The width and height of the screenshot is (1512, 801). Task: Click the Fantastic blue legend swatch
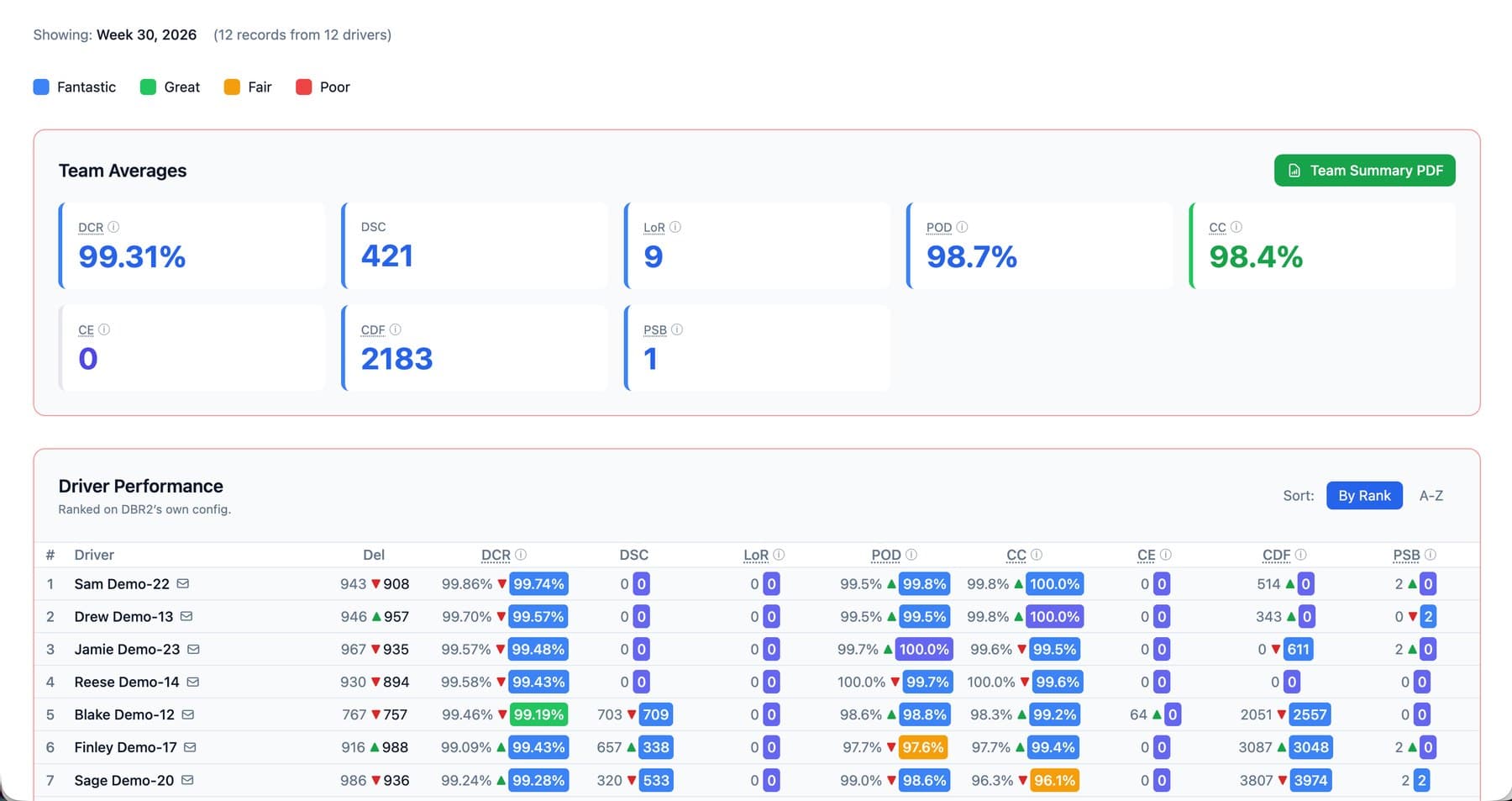(x=41, y=87)
